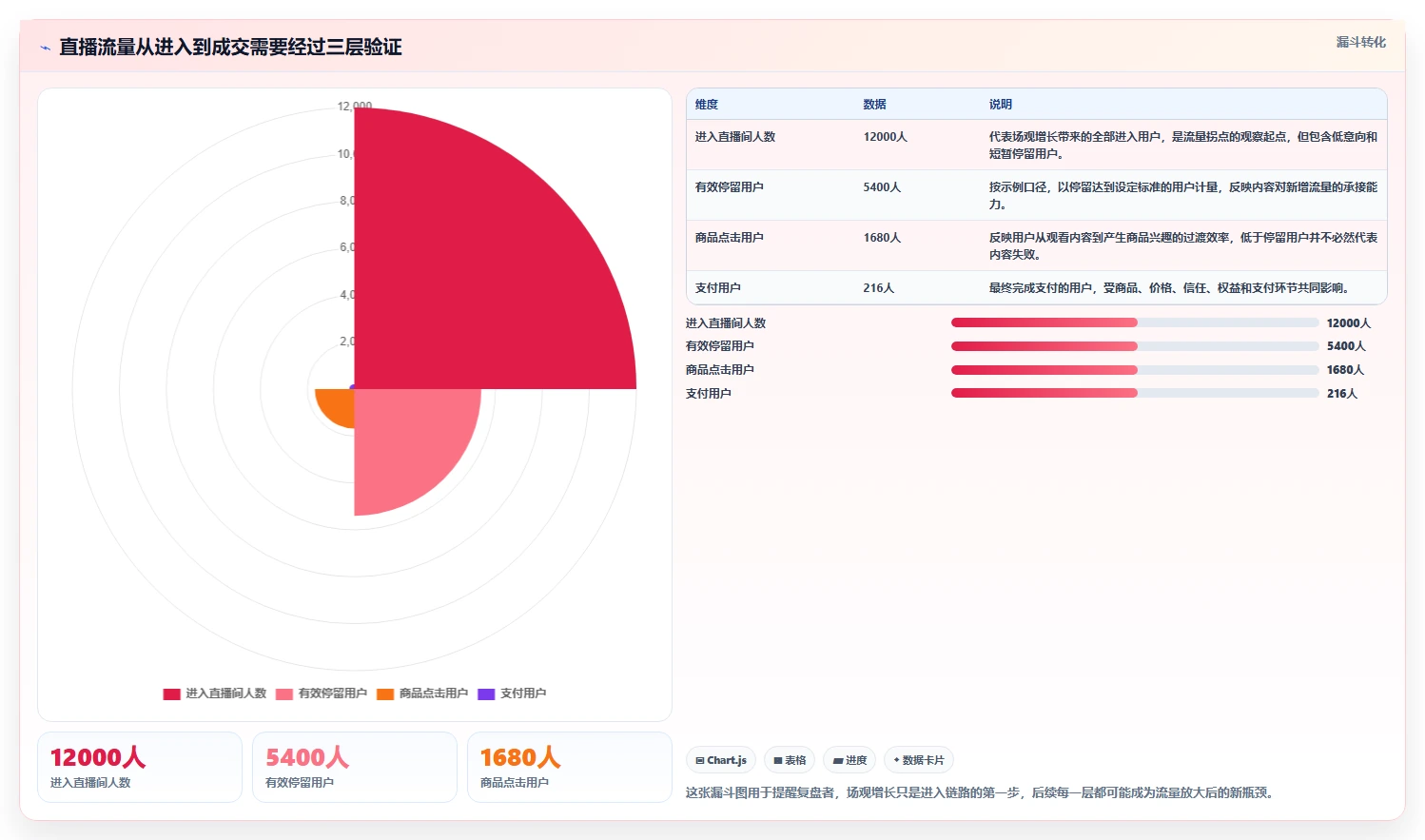
Task: Click the orange 商品点击用户 chart segment
Action: point(340,403)
